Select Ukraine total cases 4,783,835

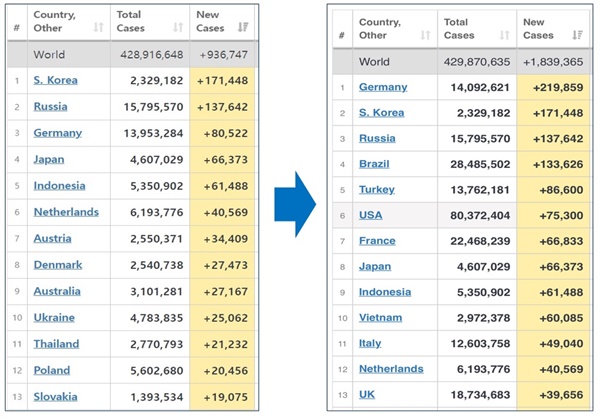[x=157, y=318]
